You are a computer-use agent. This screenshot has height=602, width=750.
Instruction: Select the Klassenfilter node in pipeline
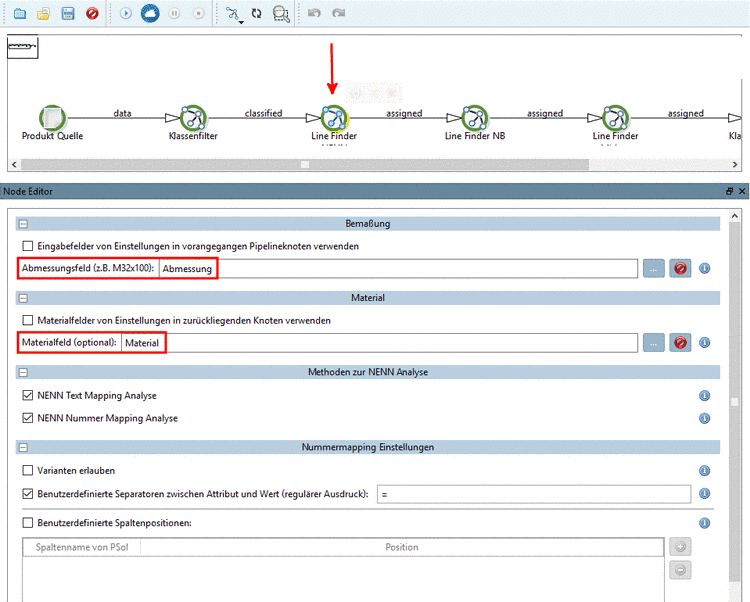[193, 118]
